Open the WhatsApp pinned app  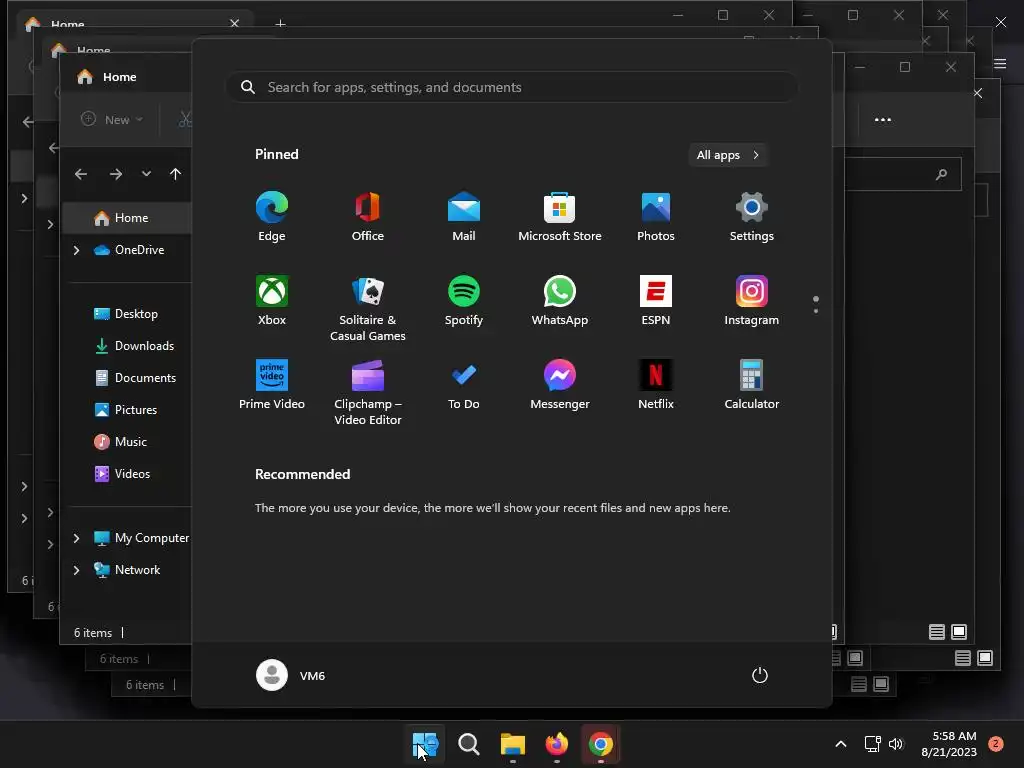[x=560, y=301]
